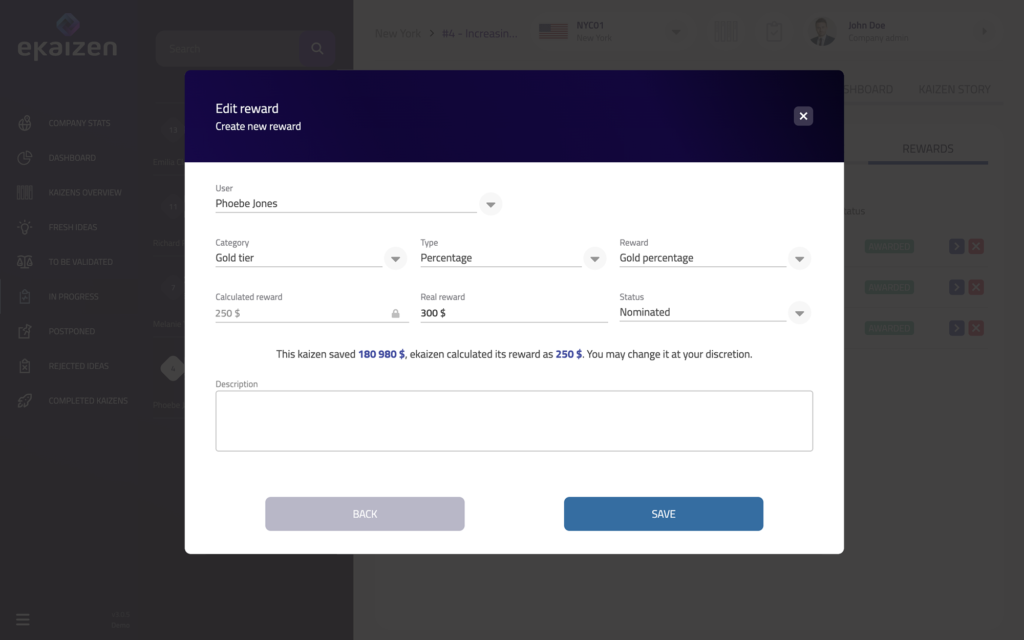Click the Description text area
This screenshot has width=1024, height=640.
coord(513,420)
